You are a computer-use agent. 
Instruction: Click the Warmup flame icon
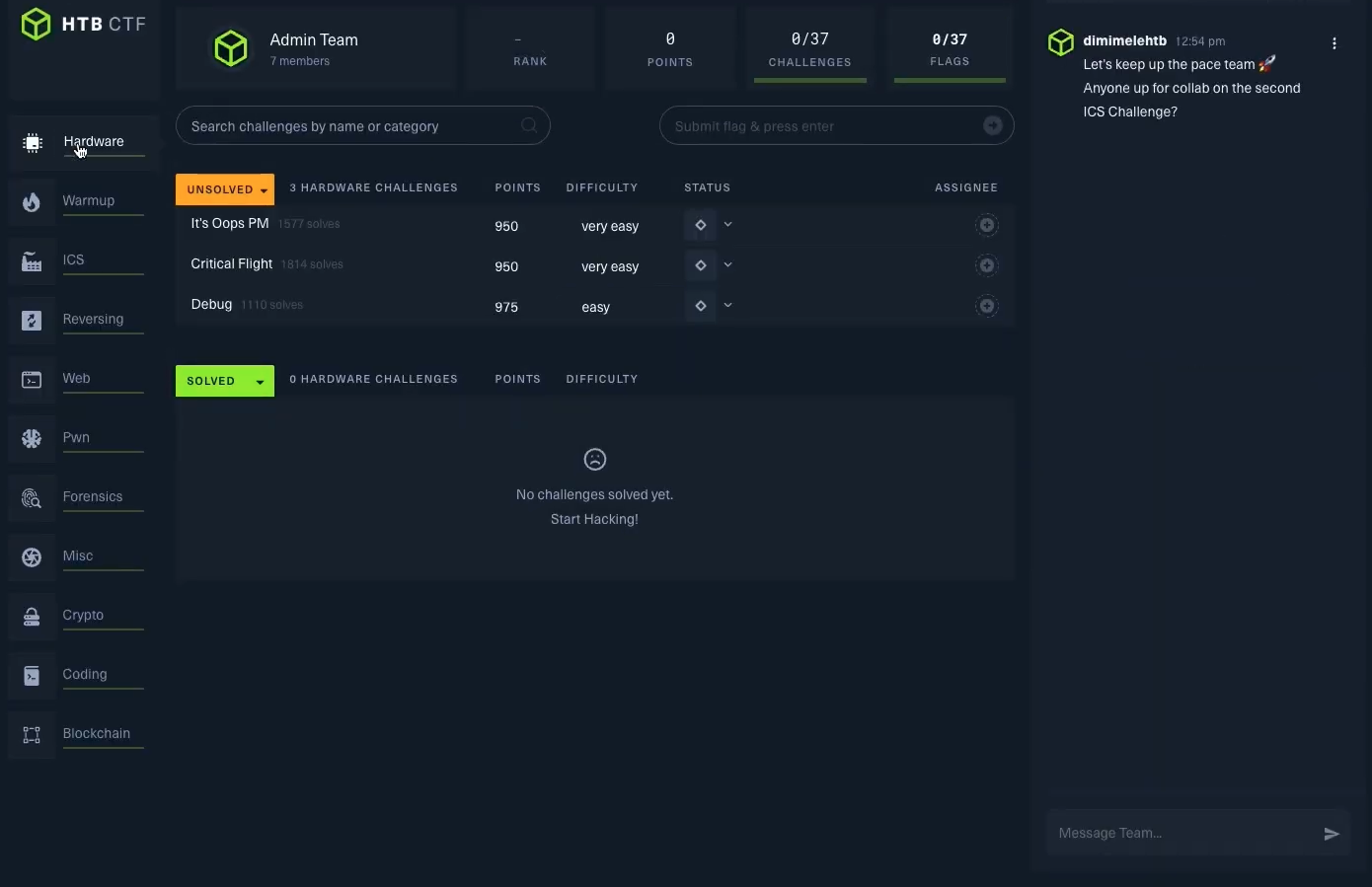click(x=32, y=202)
